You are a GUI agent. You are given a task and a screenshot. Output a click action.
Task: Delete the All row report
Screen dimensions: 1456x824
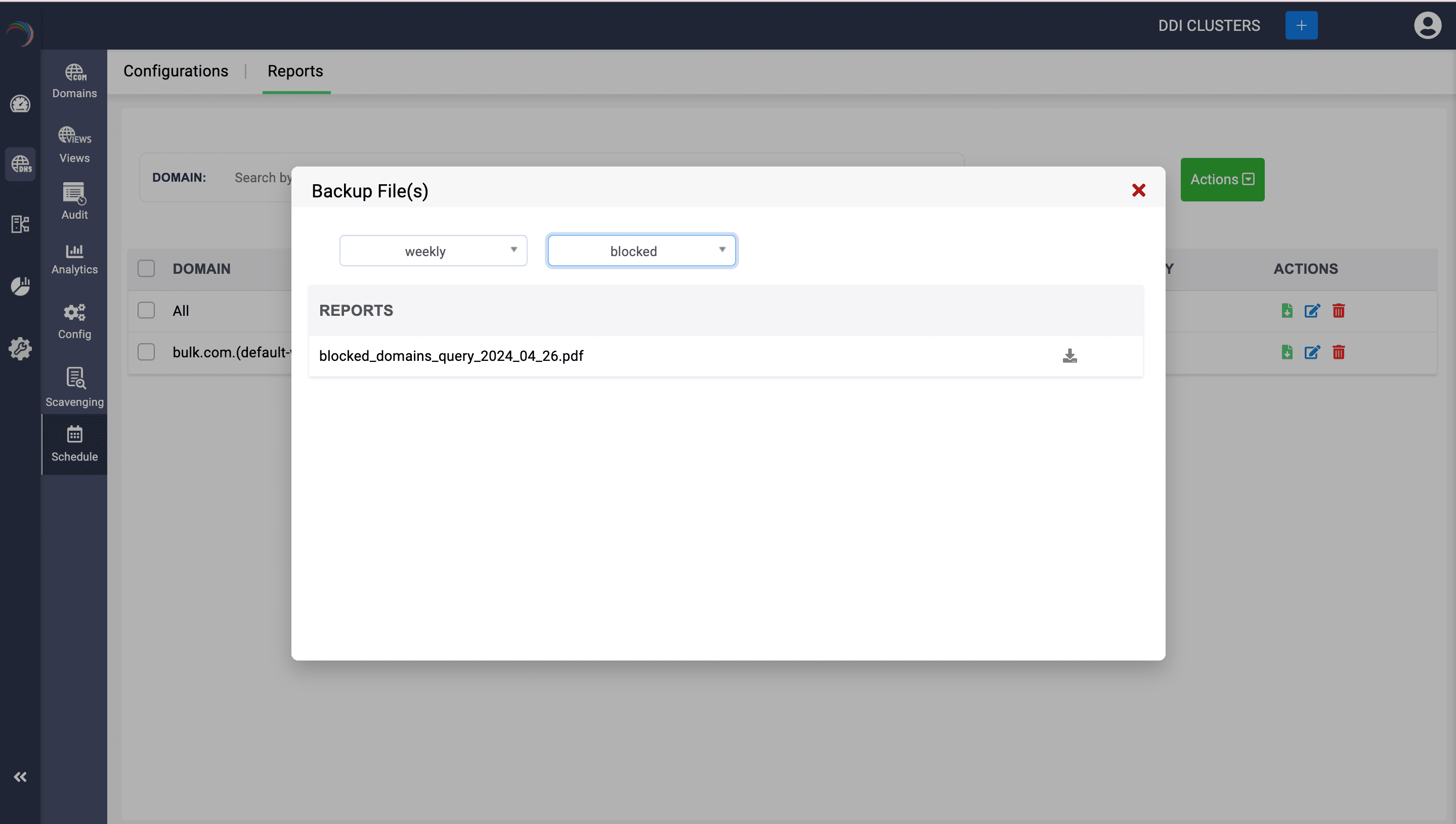(1338, 311)
